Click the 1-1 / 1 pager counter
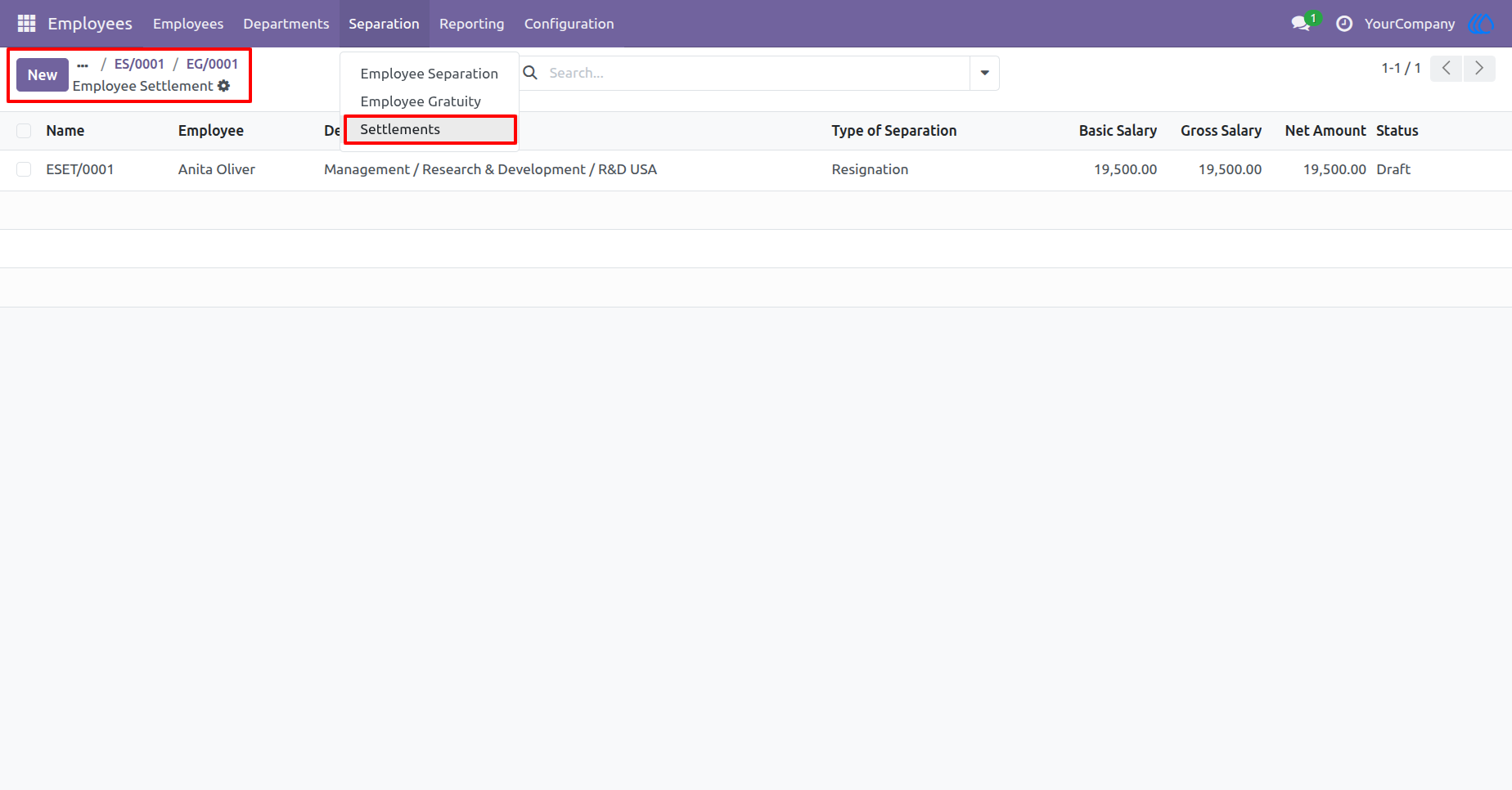The height and width of the screenshot is (790, 1512). click(1401, 69)
